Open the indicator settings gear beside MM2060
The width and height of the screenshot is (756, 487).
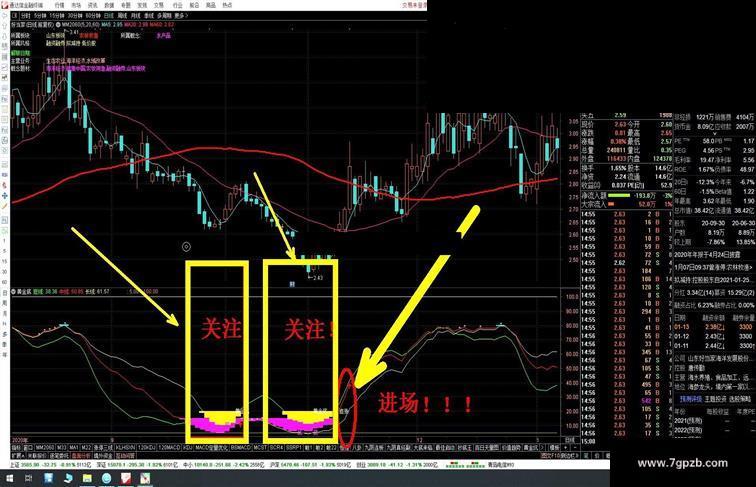pos(58,24)
